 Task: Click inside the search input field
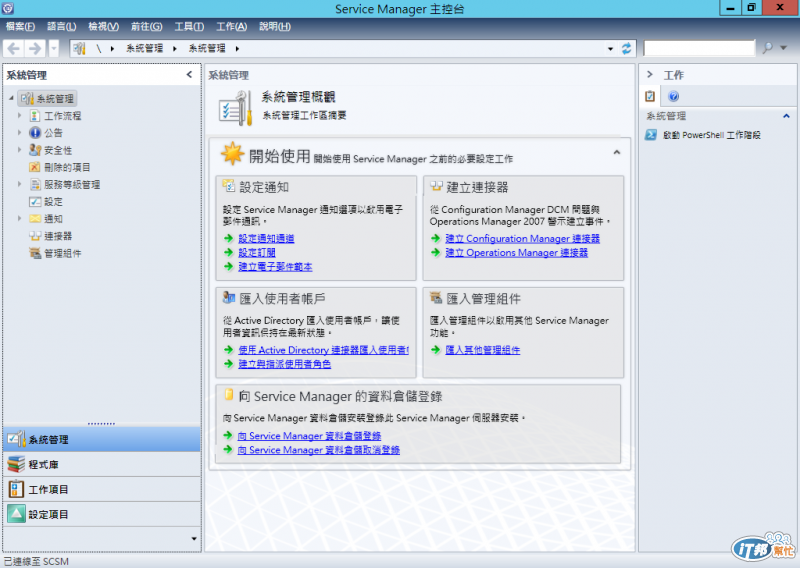(699, 48)
